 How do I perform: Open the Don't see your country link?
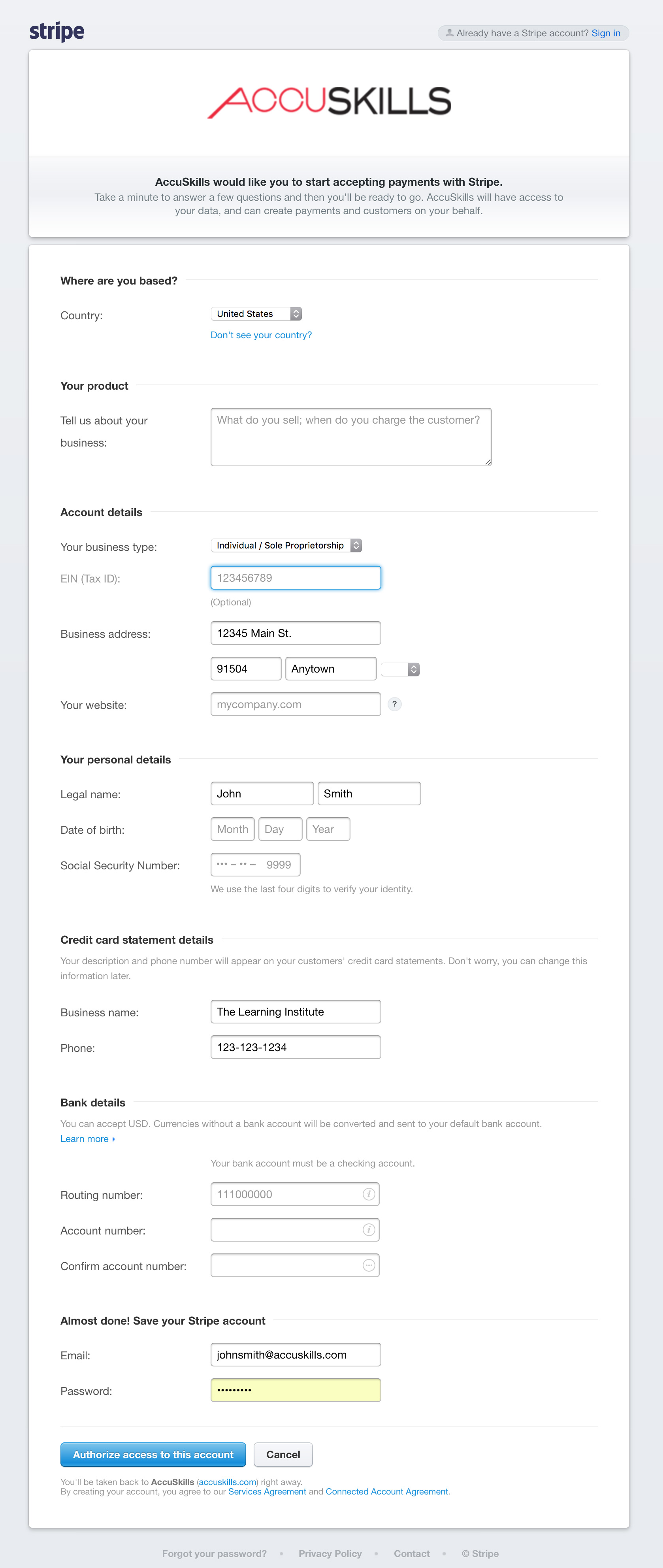260,335
